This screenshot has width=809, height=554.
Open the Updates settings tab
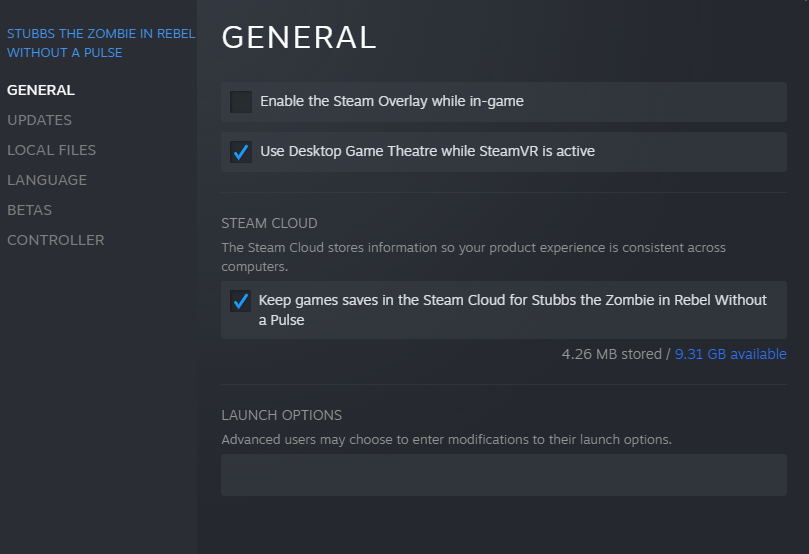pyautogui.click(x=39, y=120)
